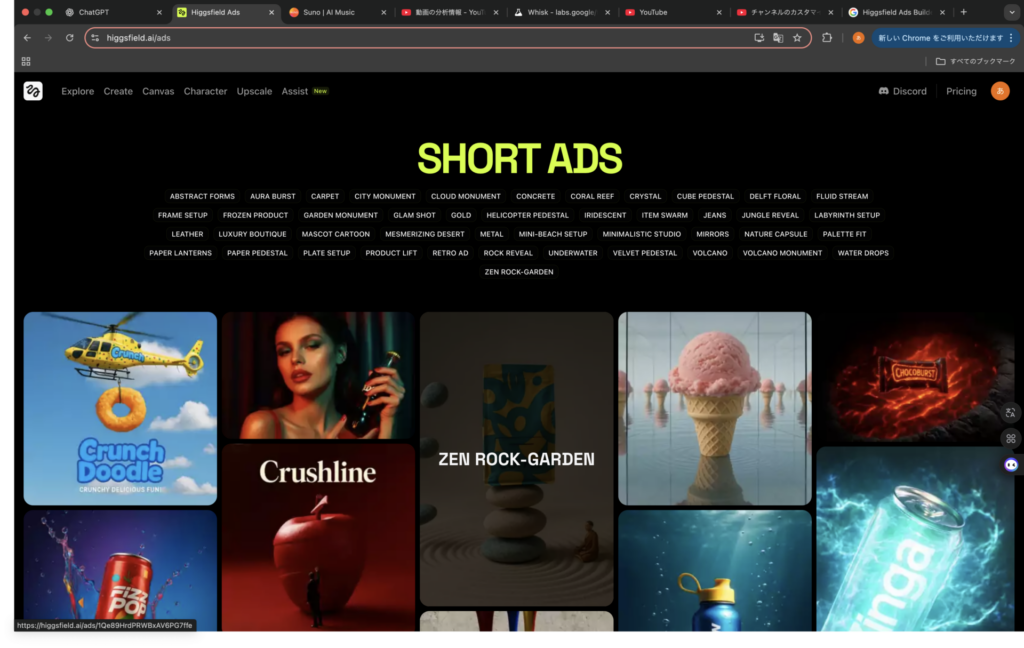Click the Higgsfield logo icon
The image size is (1024, 648).
(33, 91)
